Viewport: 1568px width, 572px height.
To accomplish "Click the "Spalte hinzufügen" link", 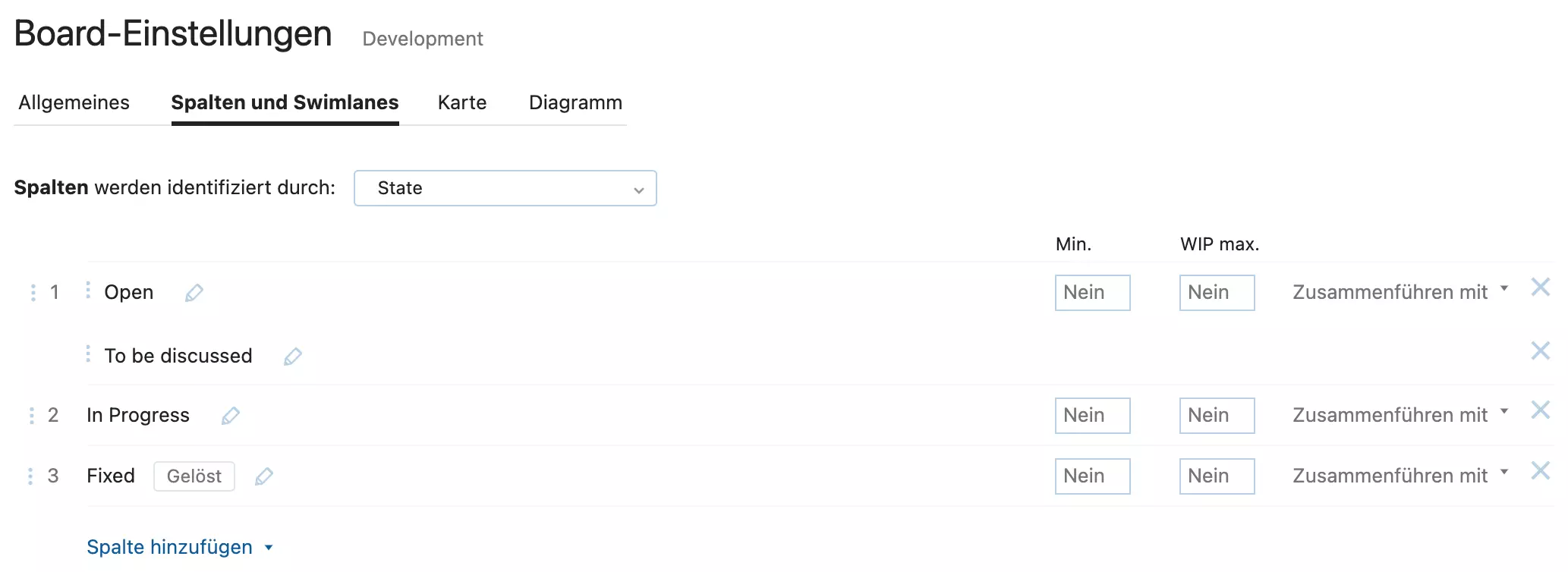I will click(170, 547).
